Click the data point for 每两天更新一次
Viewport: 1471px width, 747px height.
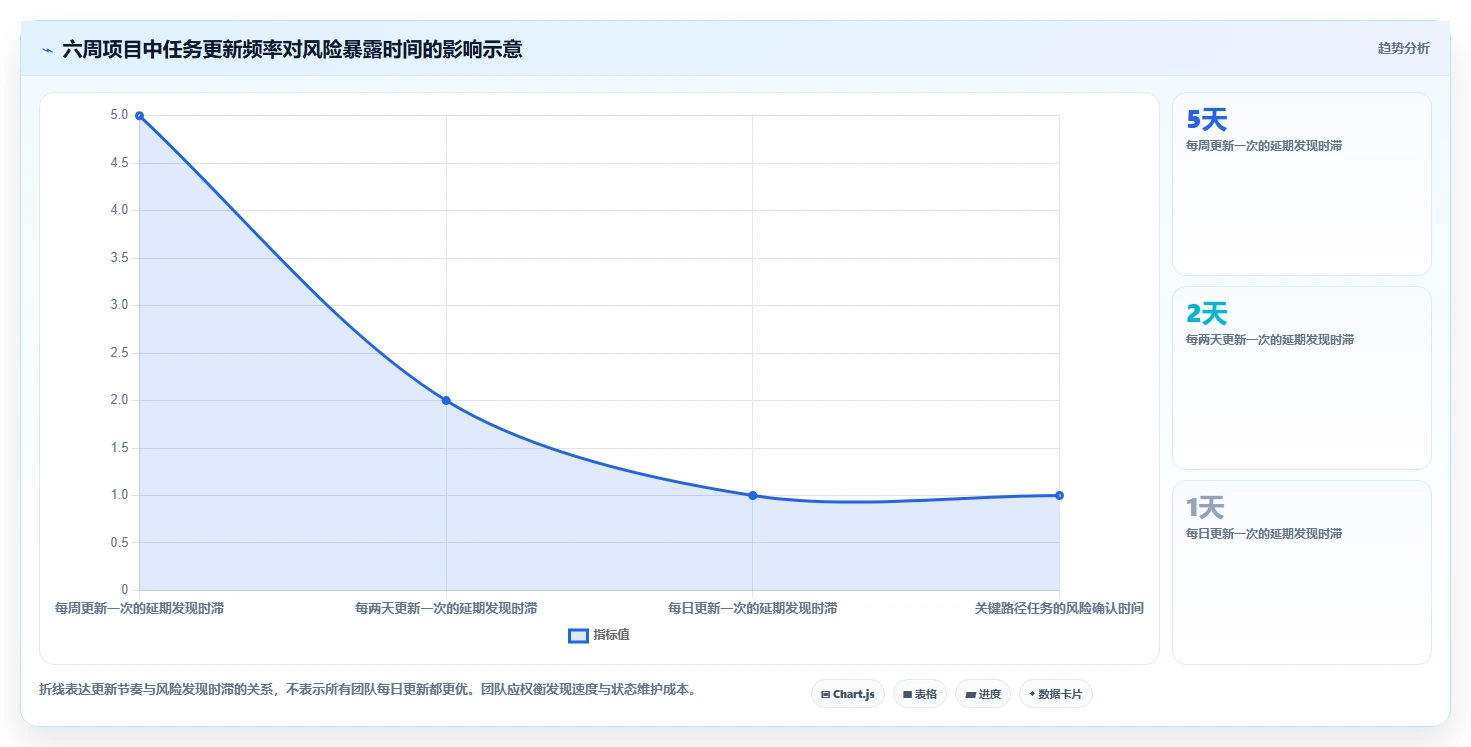(x=446, y=400)
